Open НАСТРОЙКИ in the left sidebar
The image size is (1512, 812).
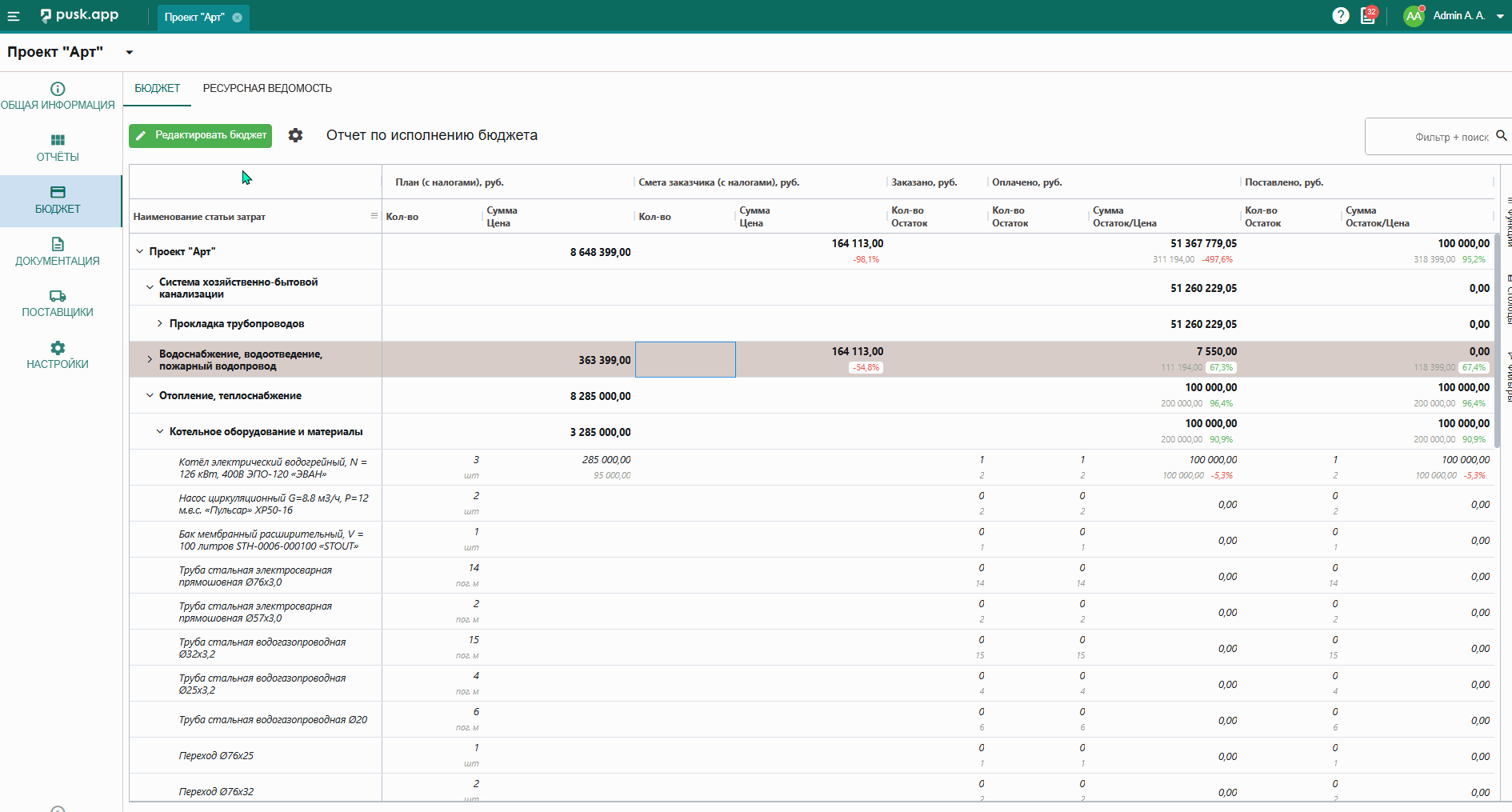58,355
